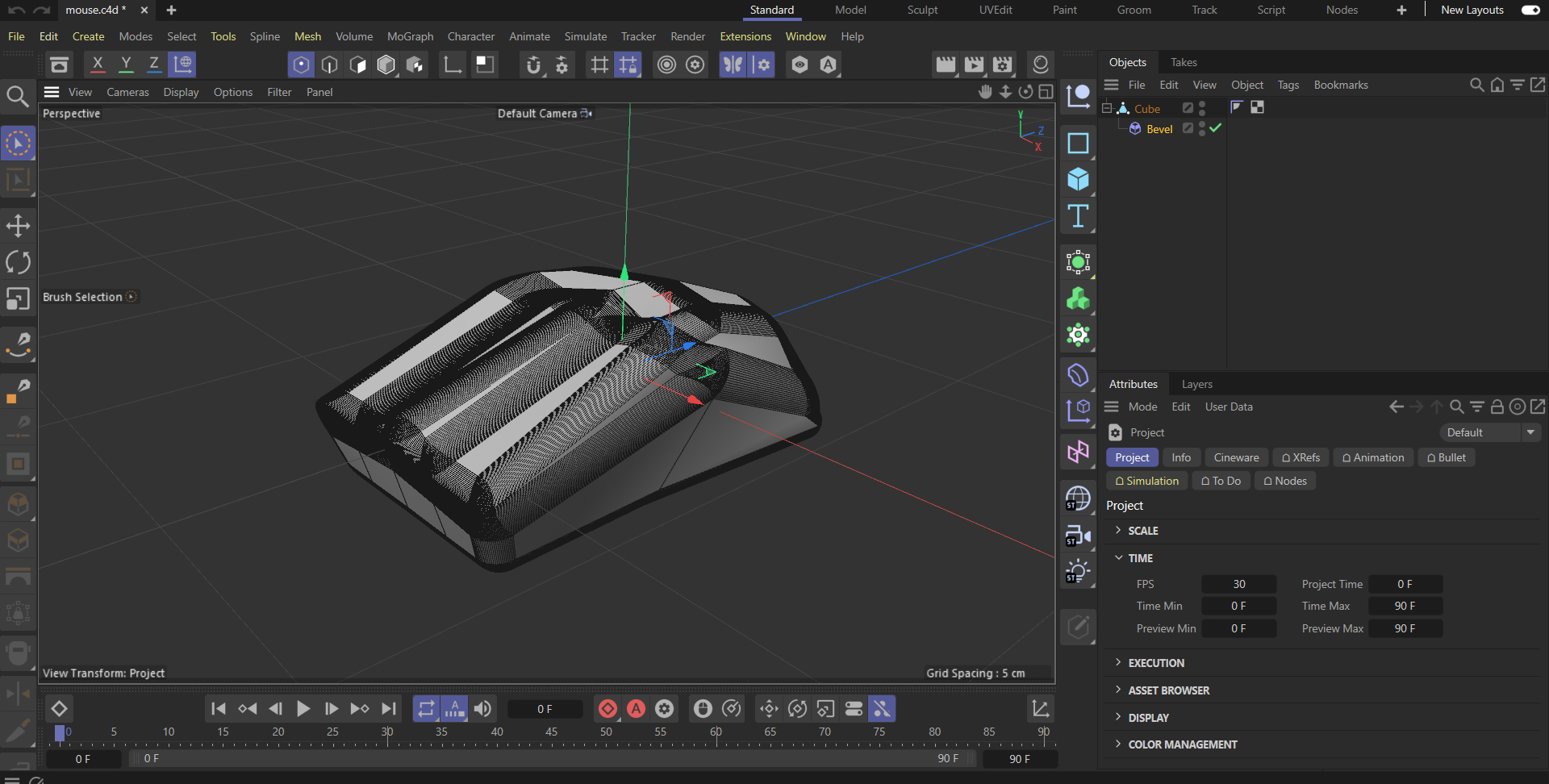Image resolution: width=1549 pixels, height=784 pixels.
Task: Disable the Bevel green checkmark
Action: click(x=1215, y=127)
